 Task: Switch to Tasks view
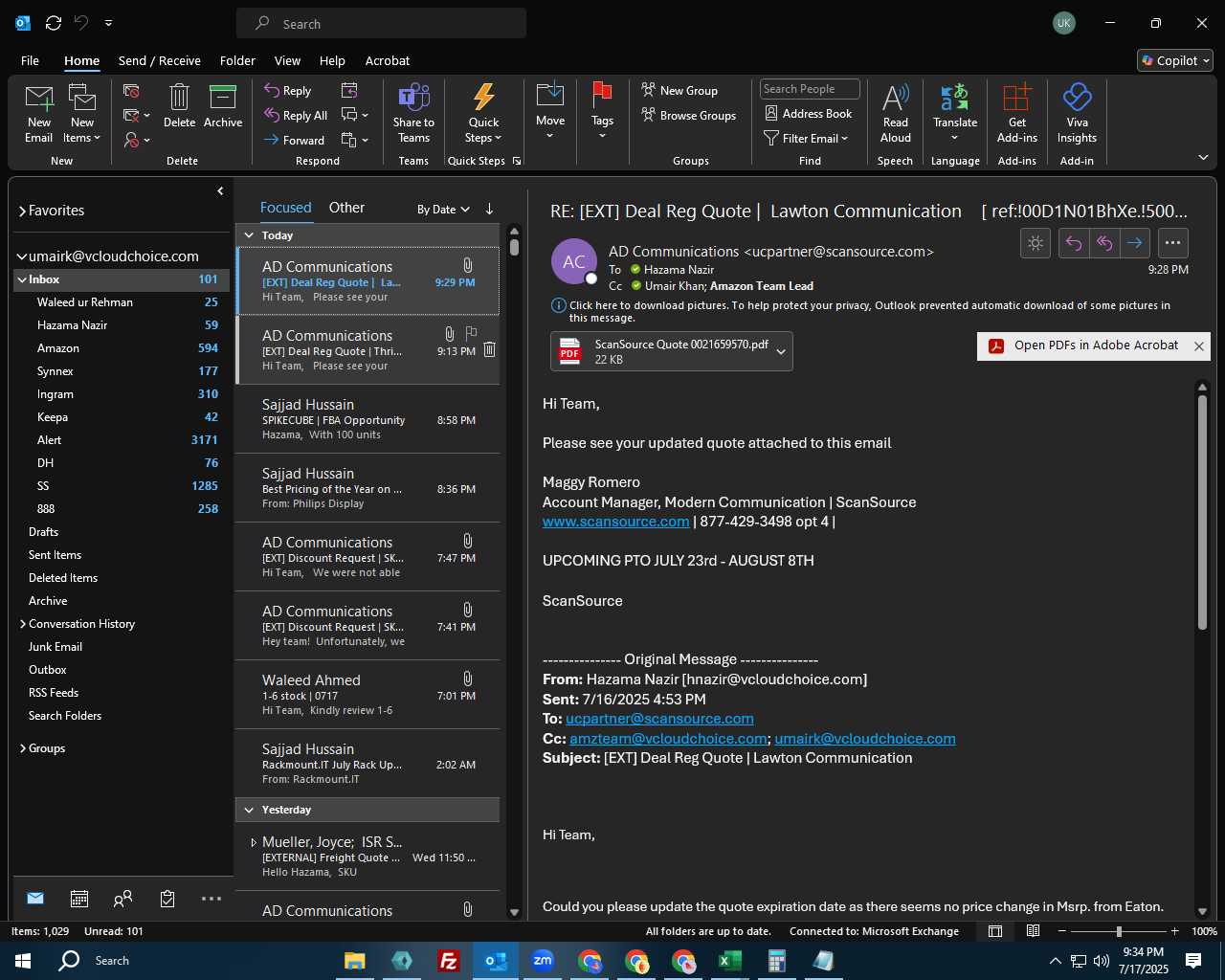[167, 899]
